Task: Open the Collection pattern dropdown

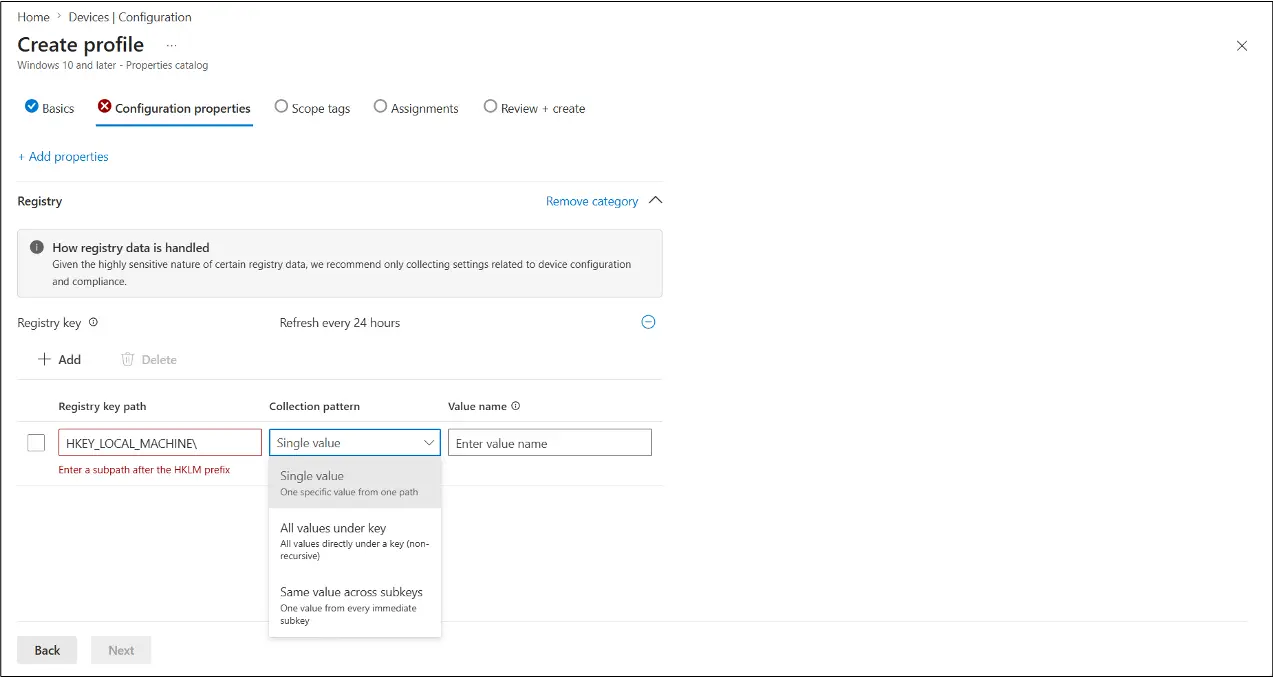Action: 354,443
